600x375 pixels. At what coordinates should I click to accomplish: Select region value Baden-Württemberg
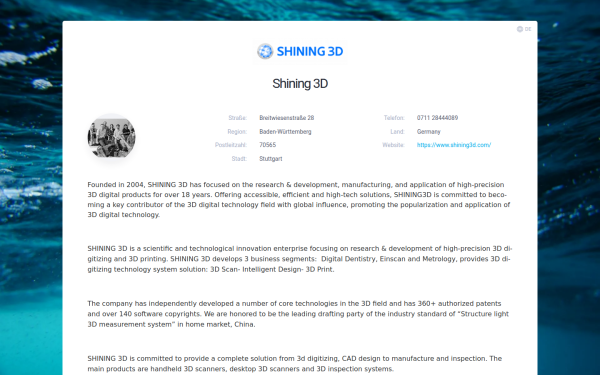point(285,132)
